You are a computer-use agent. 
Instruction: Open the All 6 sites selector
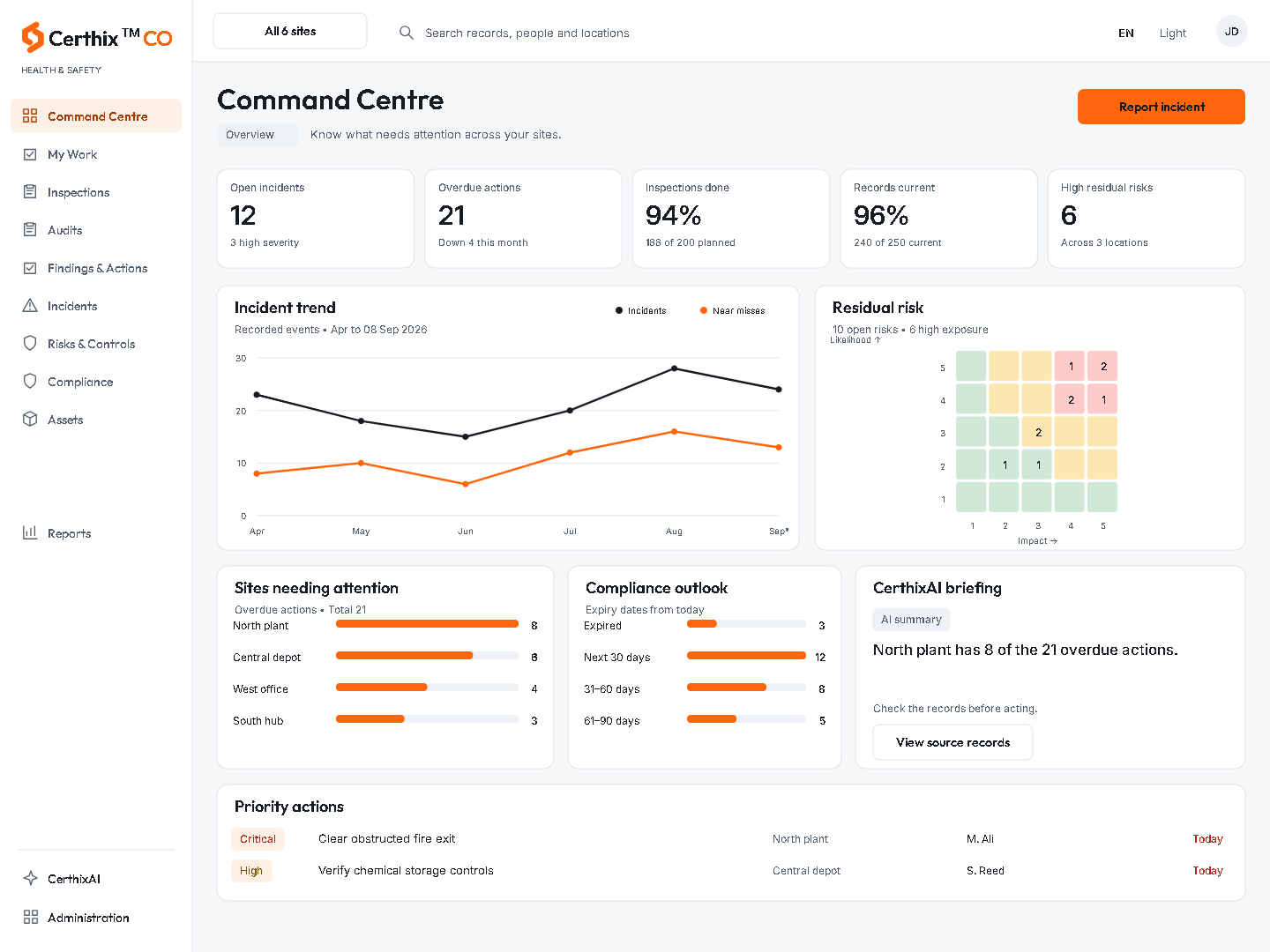pyautogui.click(x=290, y=31)
